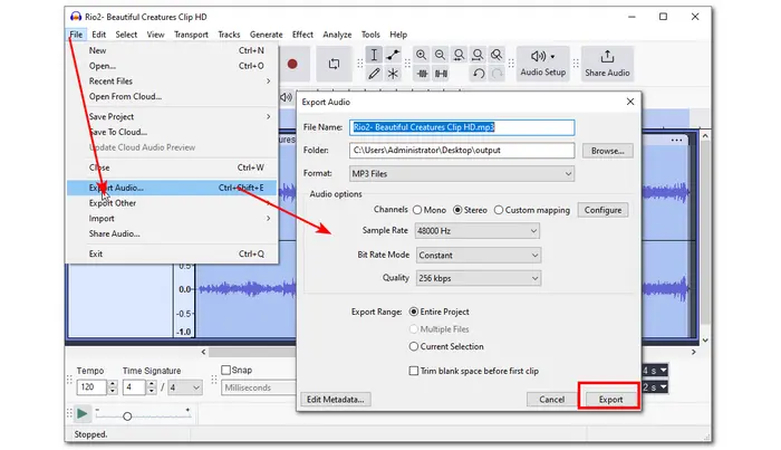Open the Sample Rate 48000 Hz dropdown
The width and height of the screenshot is (781, 450).
tap(477, 231)
